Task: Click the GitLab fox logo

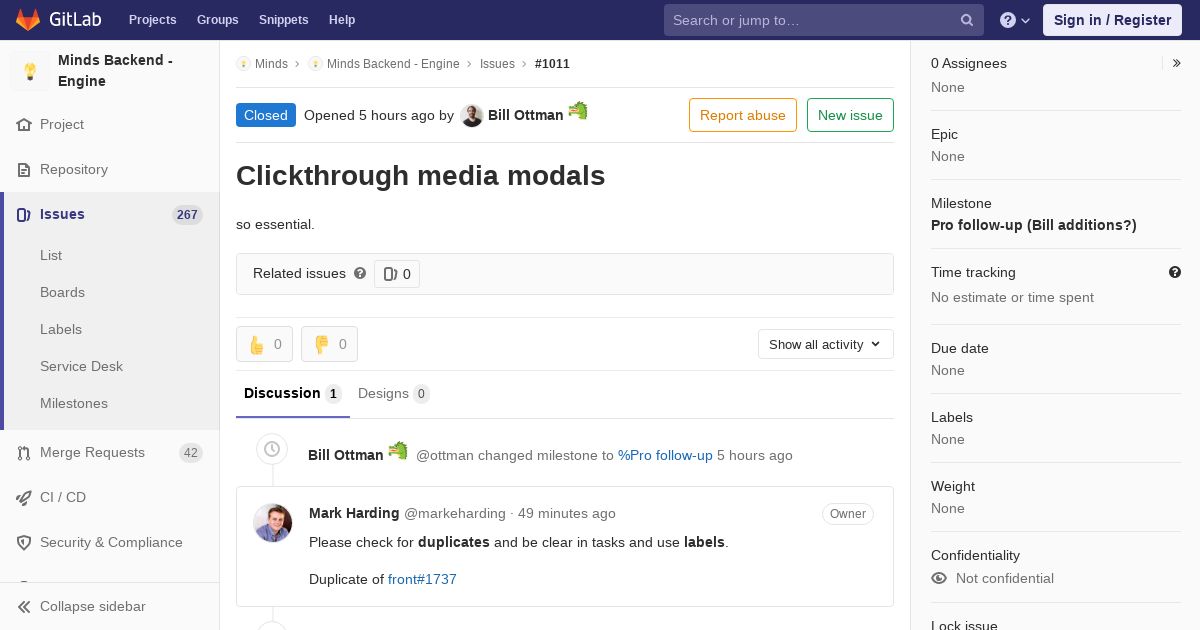Action: point(28,19)
